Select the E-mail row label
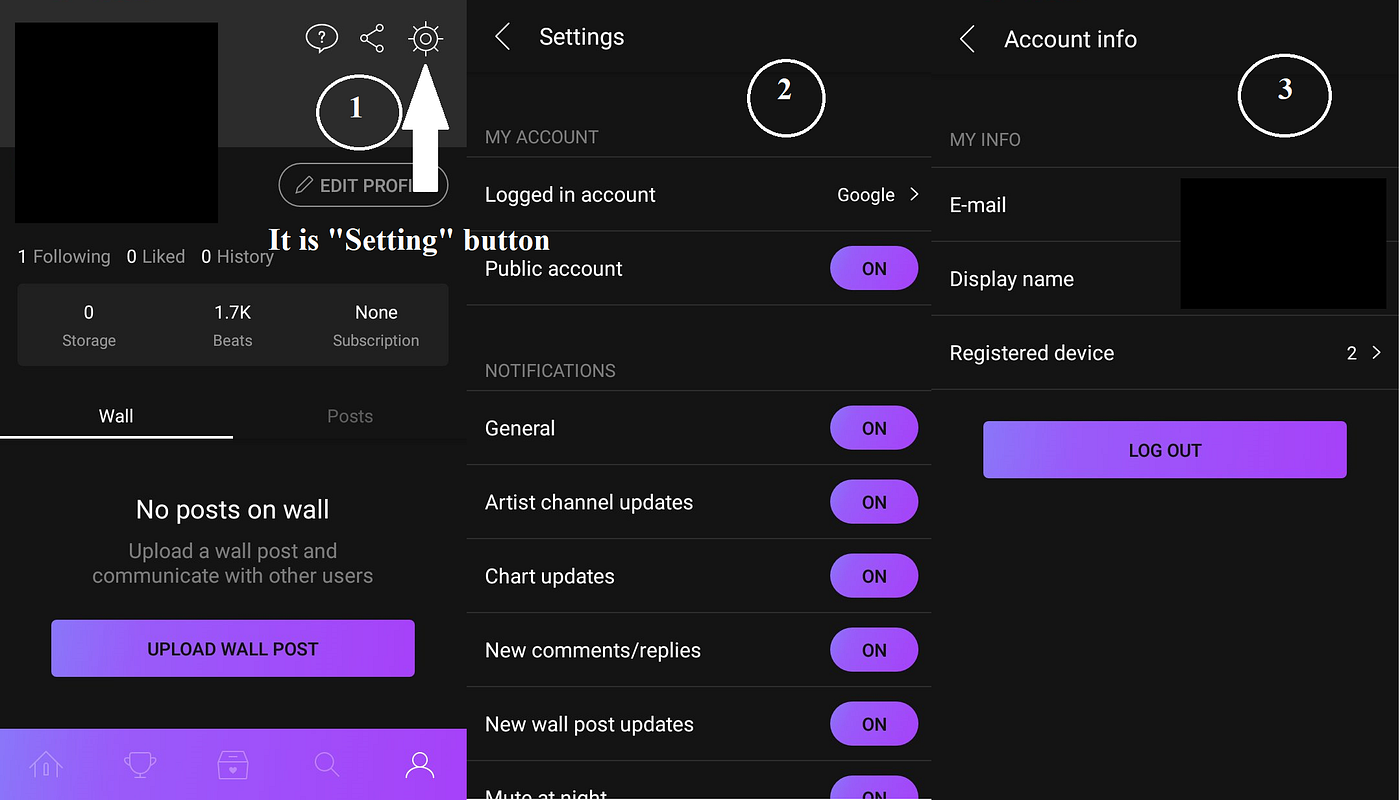This screenshot has height=800, width=1400. (978, 205)
